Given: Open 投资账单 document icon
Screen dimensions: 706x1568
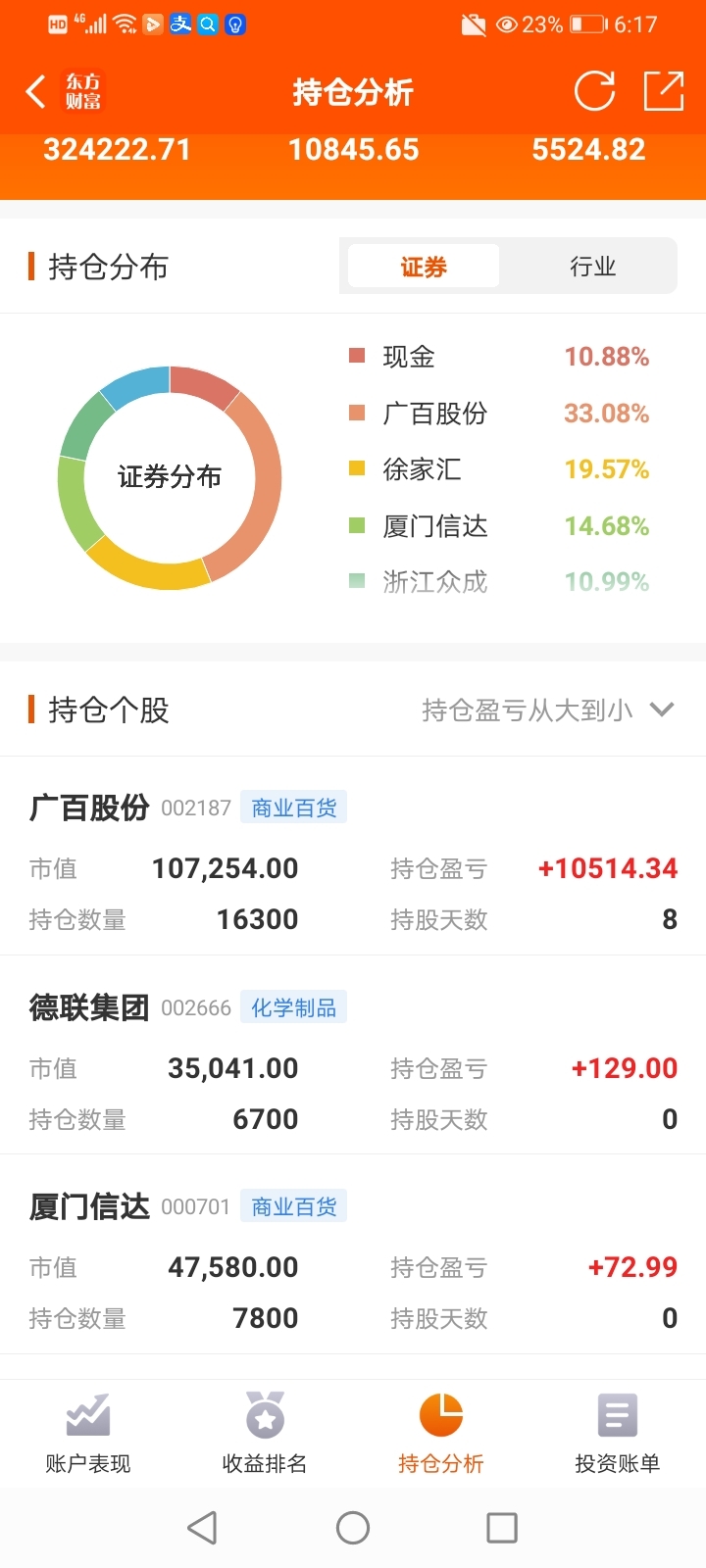Looking at the screenshot, I should [x=618, y=1415].
